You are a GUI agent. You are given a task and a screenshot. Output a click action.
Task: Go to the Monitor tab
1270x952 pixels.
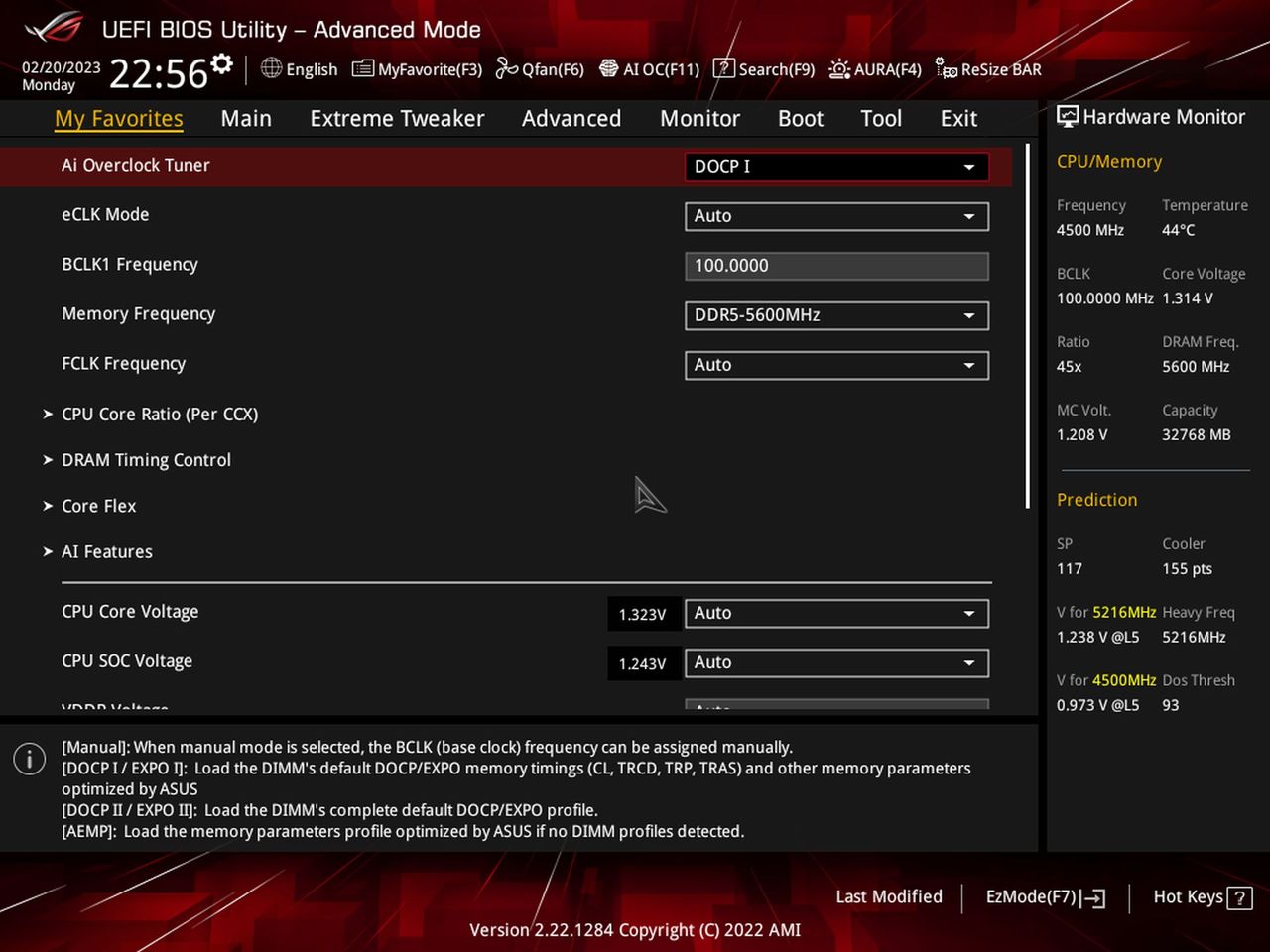pyautogui.click(x=699, y=119)
